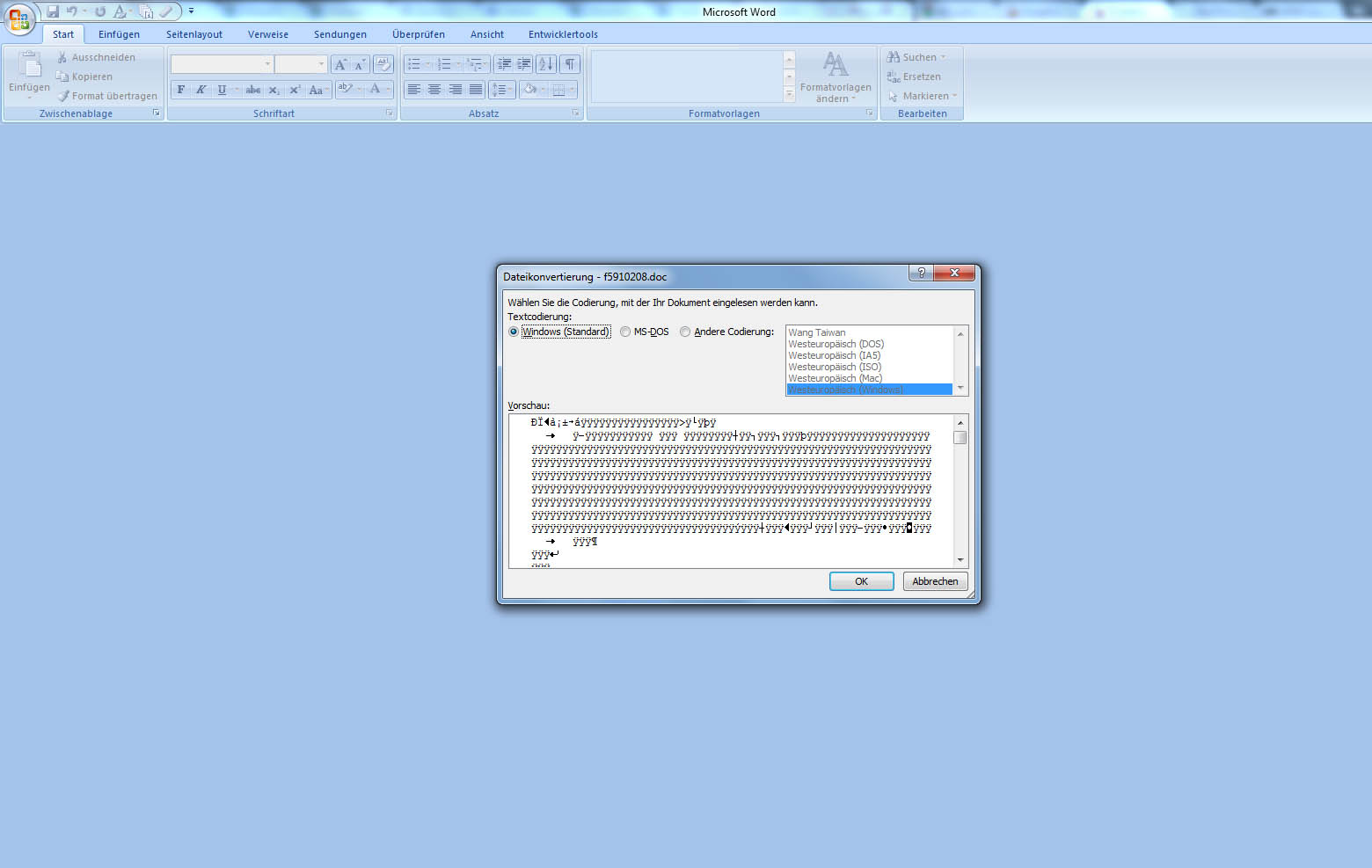Screen dimensions: 1372x868
Task: Open the Zwischenablage dialog launcher
Action: tap(157, 113)
